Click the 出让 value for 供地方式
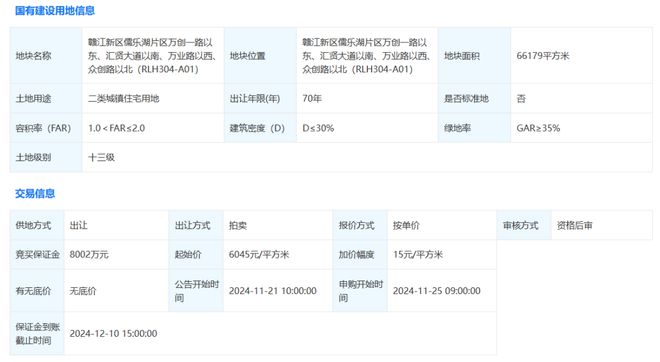This screenshot has height=362, width=660. click(78, 226)
